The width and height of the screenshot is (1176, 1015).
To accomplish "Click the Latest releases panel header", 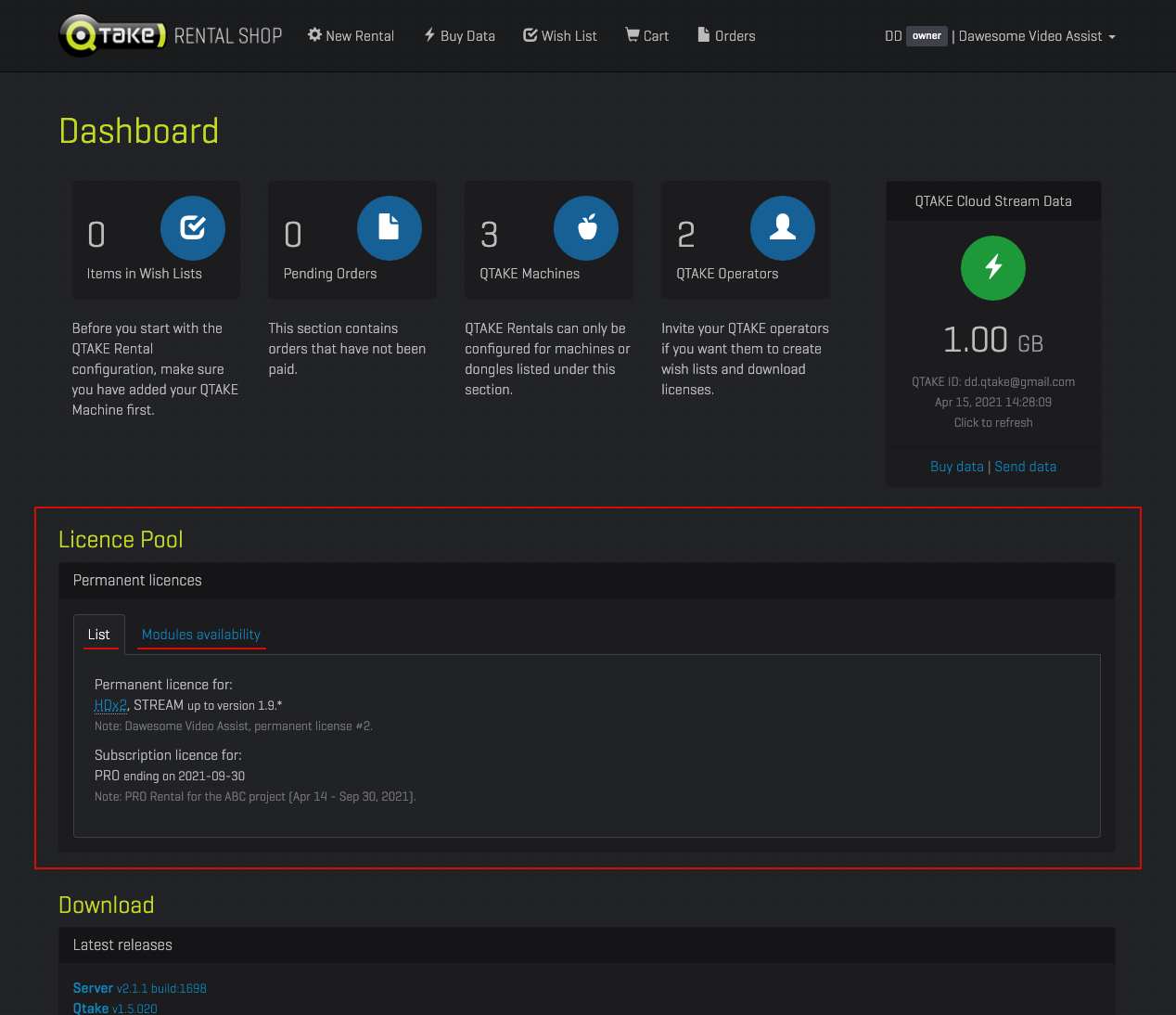I will [587, 945].
